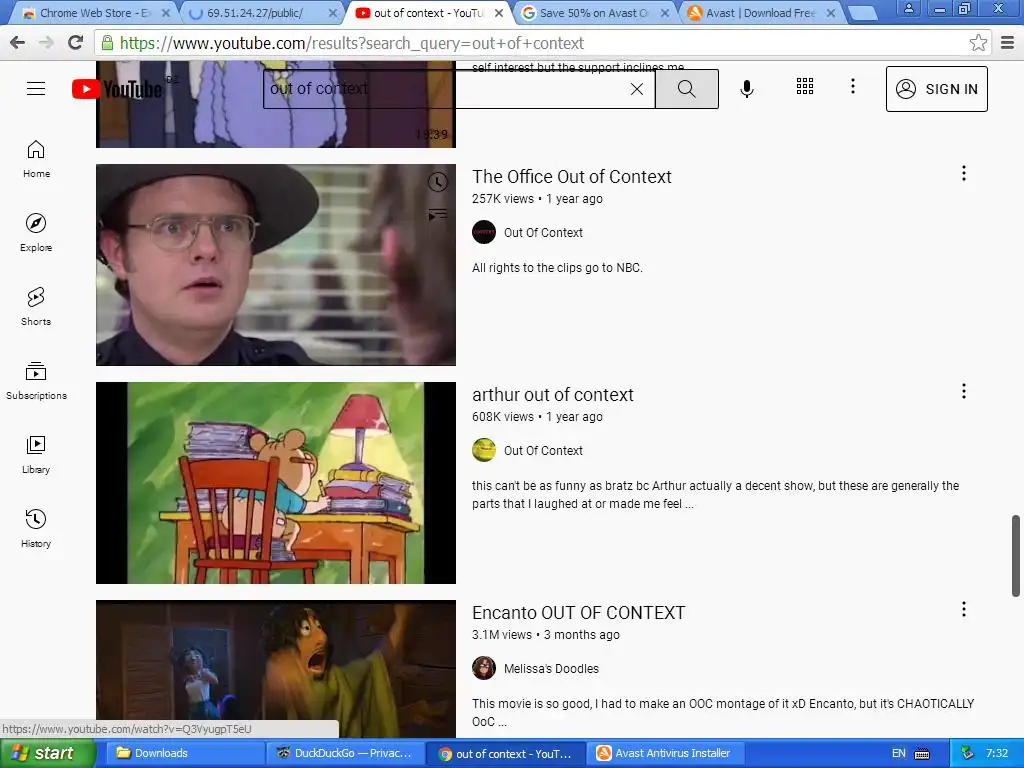Open a new tab button

(862, 13)
